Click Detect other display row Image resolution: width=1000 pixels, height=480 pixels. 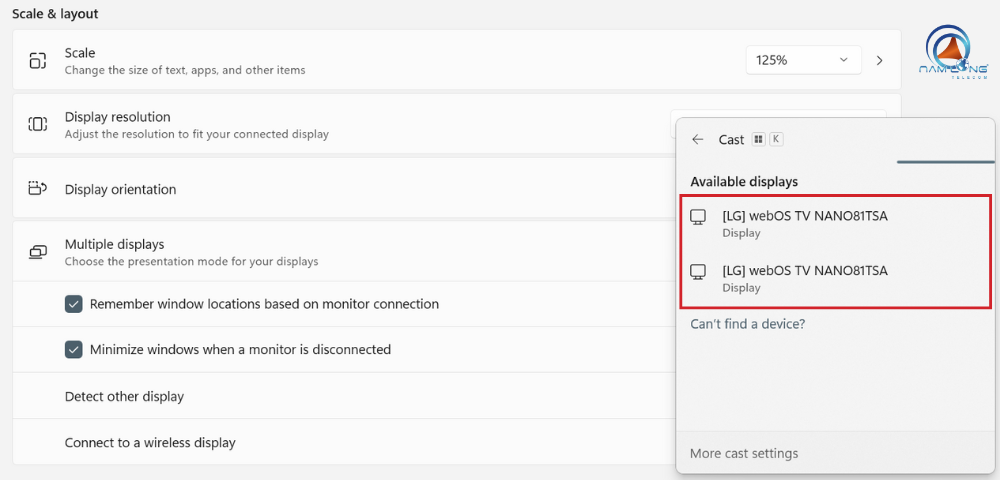click(125, 396)
